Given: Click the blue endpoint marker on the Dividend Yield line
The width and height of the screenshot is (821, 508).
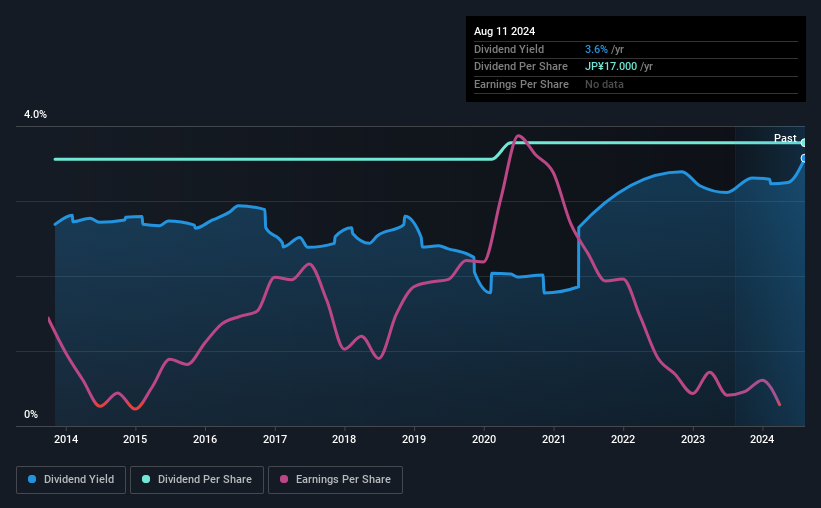Looking at the screenshot, I should coord(804,158).
